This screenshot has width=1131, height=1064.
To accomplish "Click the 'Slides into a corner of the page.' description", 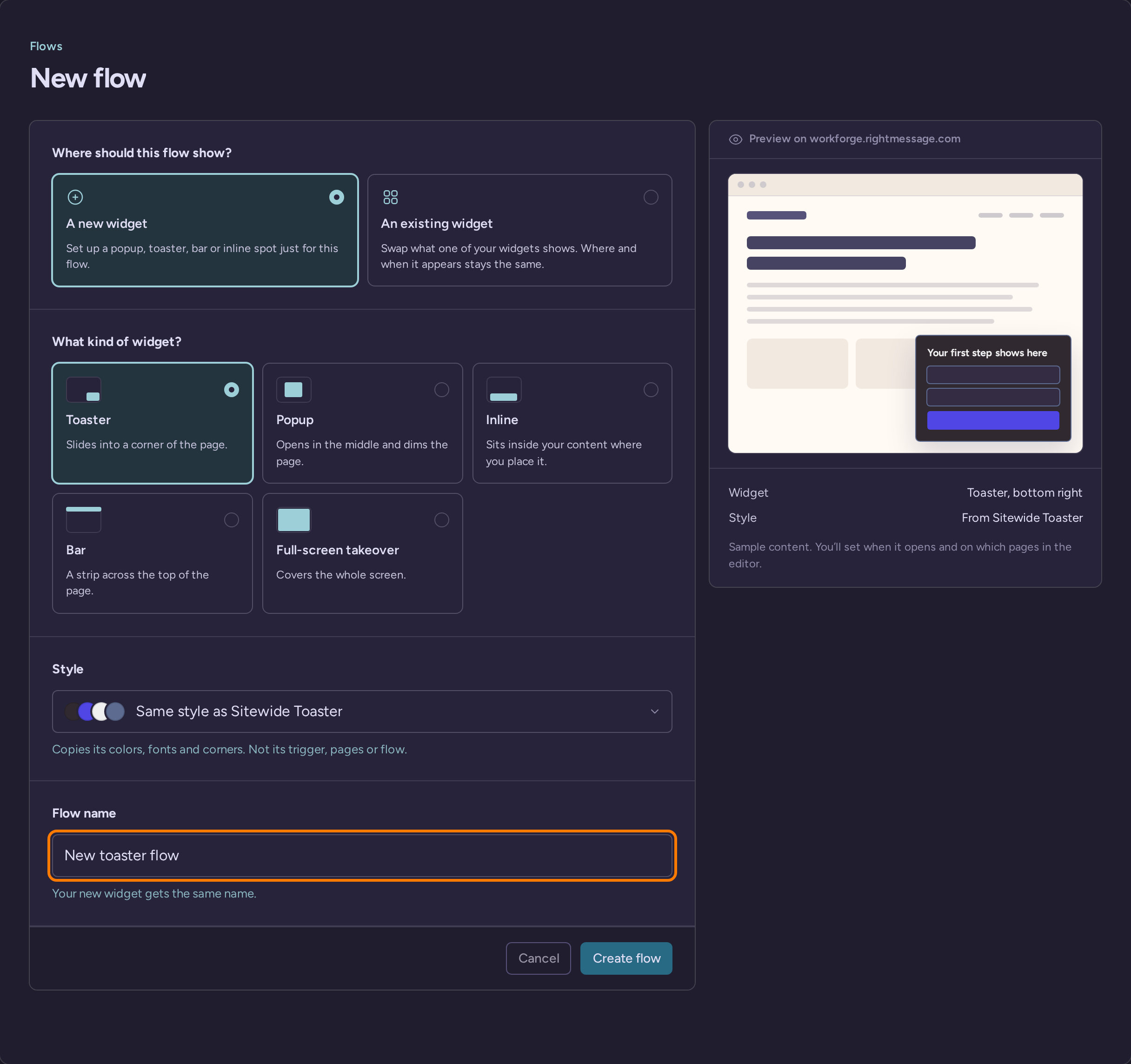I will tap(146, 445).
